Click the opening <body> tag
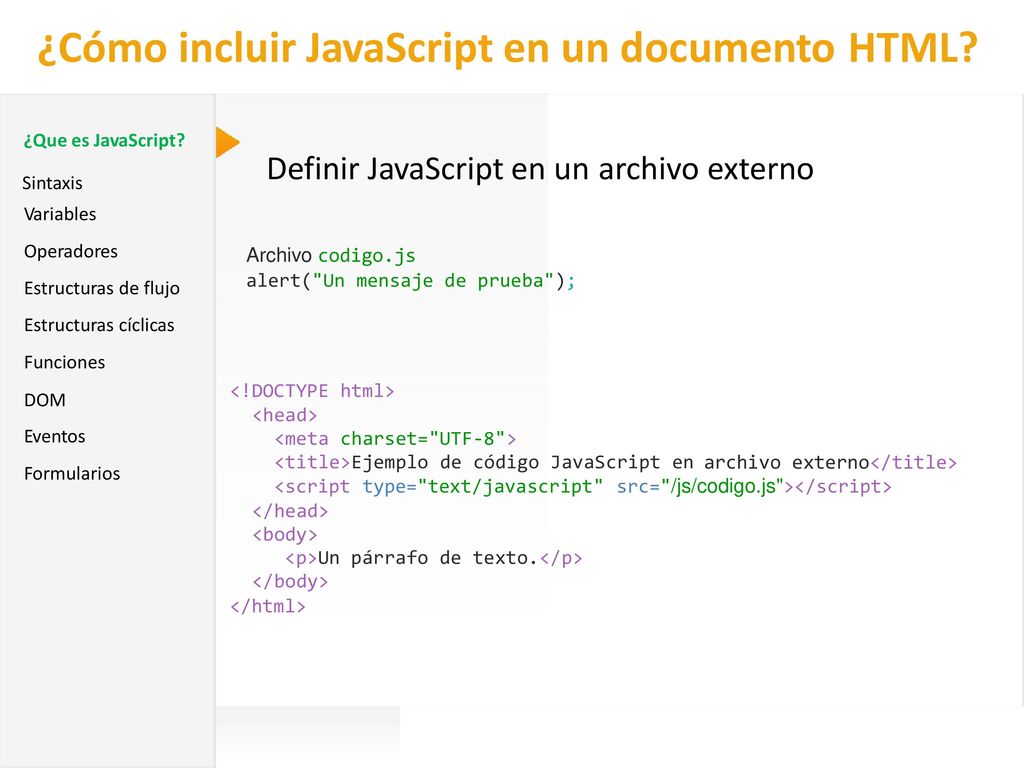Image resolution: width=1024 pixels, height=768 pixels. pyautogui.click(x=285, y=535)
